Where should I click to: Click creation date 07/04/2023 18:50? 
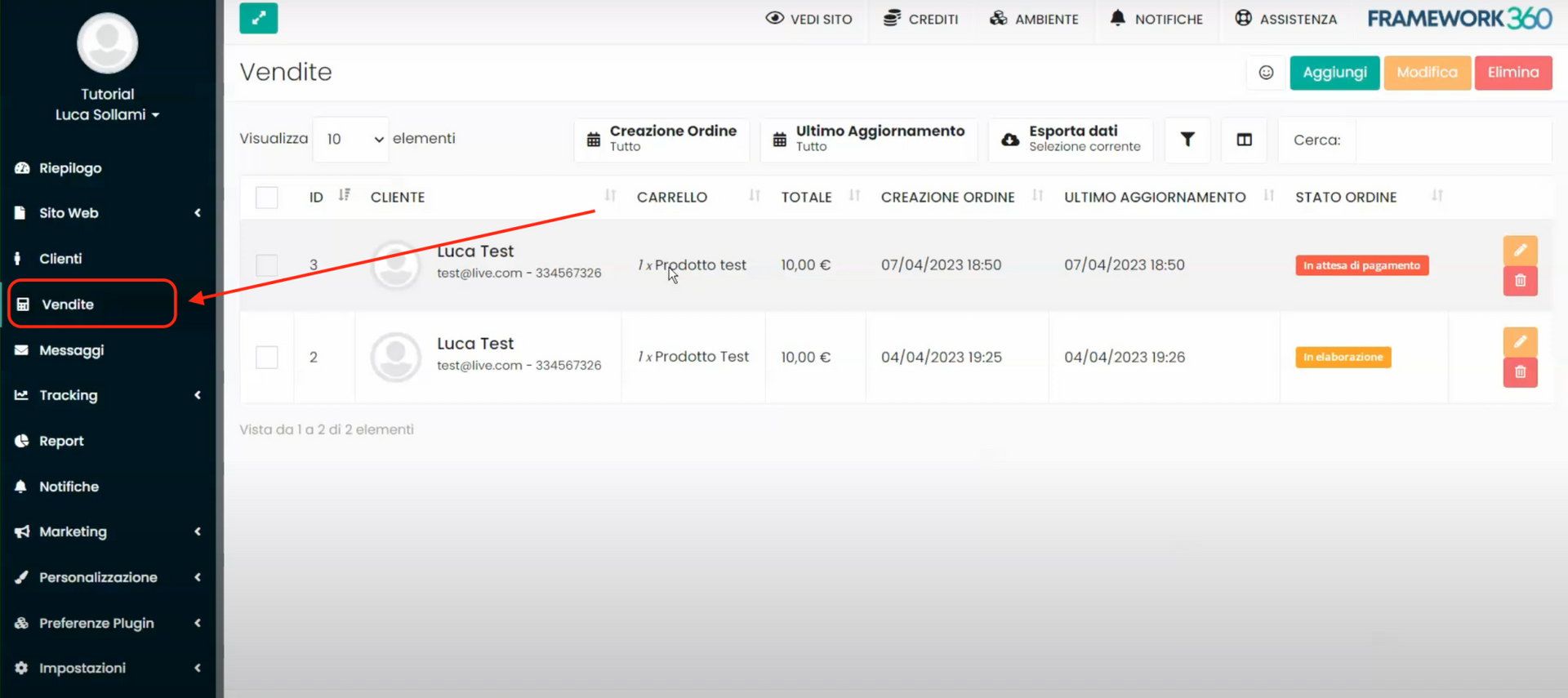click(941, 265)
